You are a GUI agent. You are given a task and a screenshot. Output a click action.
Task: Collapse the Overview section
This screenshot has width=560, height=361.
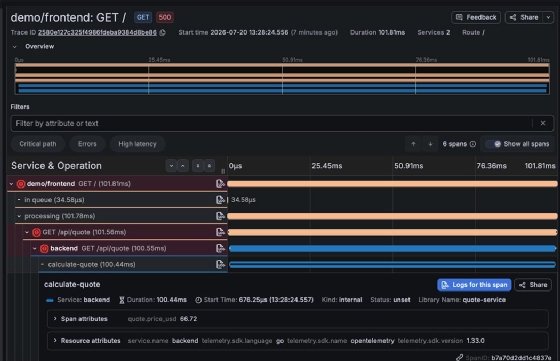tap(15, 46)
